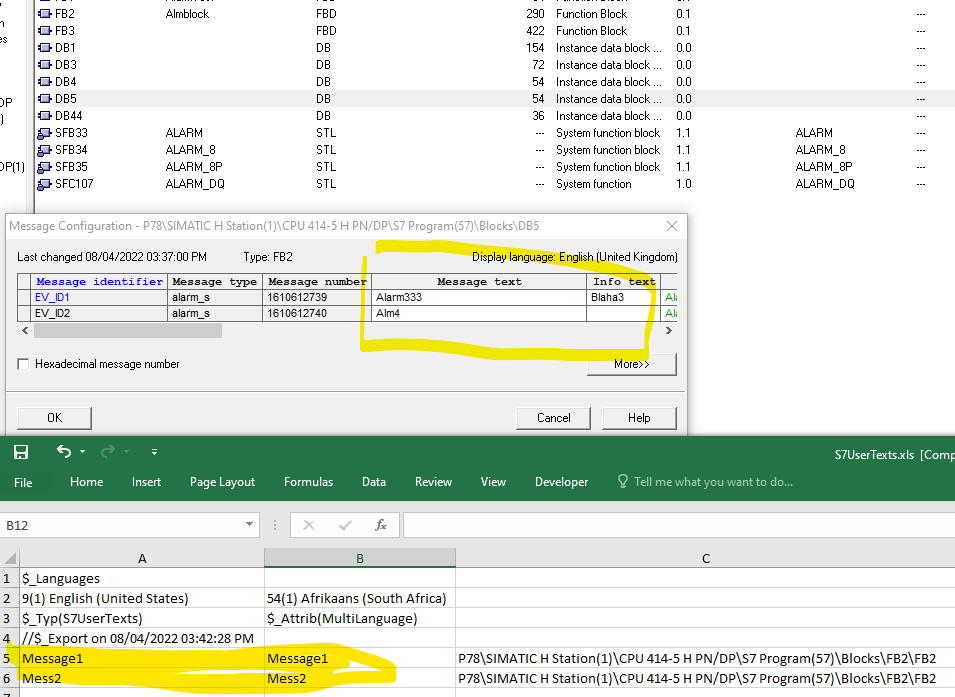Select the DB44 data block icon
955x697 pixels.
pos(44,116)
